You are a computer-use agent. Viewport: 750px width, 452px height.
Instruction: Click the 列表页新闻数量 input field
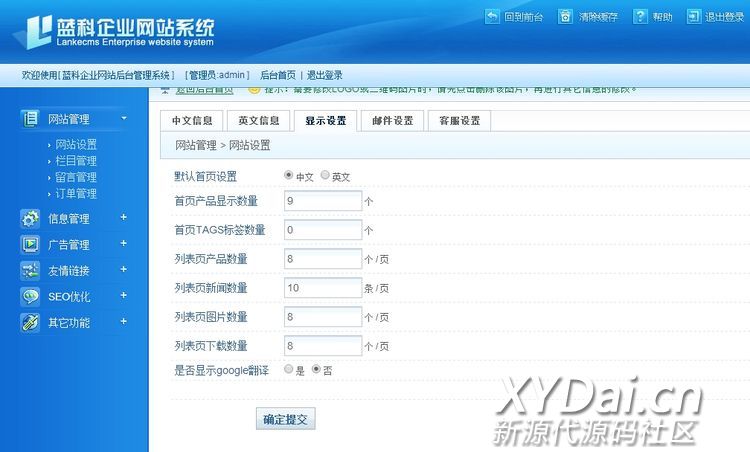pyautogui.click(x=323, y=288)
